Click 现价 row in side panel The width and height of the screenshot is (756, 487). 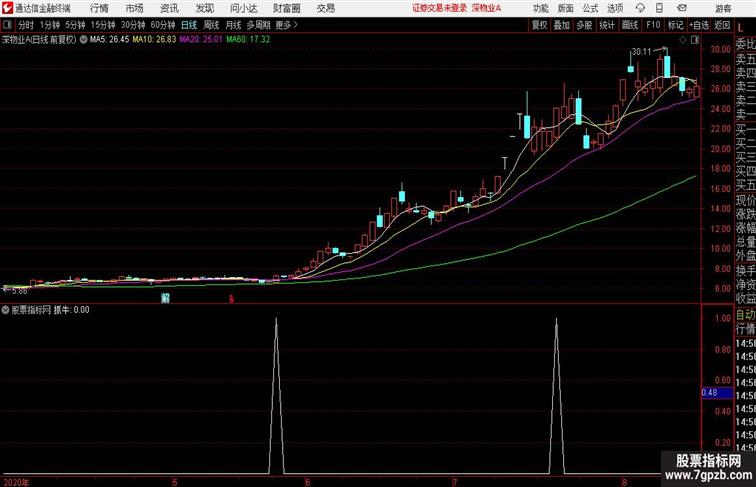pos(745,200)
